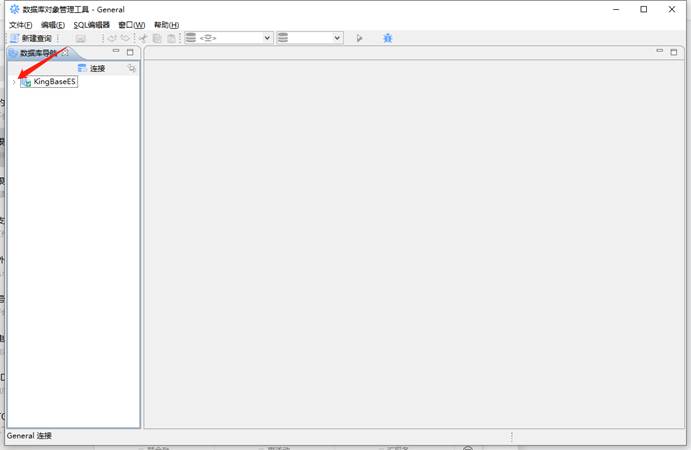
Task: Open the 帮助(H) menu
Action: pos(166,25)
